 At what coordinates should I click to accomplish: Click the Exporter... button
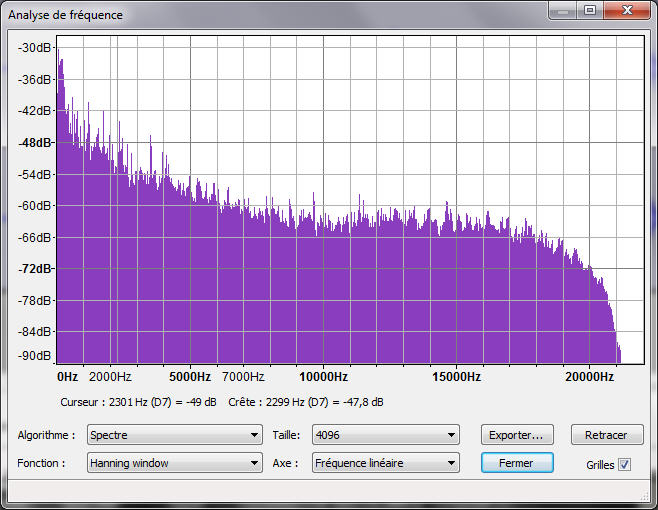517,435
